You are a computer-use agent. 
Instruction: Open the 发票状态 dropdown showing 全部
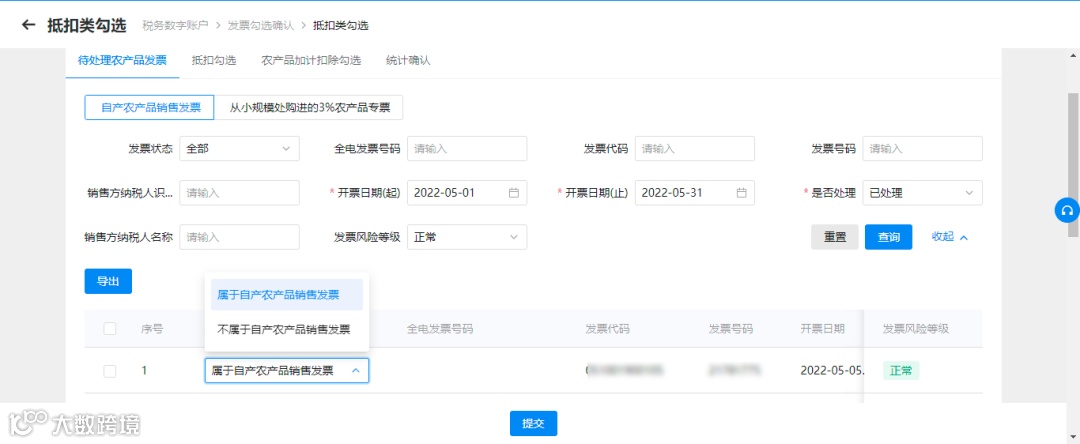239,149
